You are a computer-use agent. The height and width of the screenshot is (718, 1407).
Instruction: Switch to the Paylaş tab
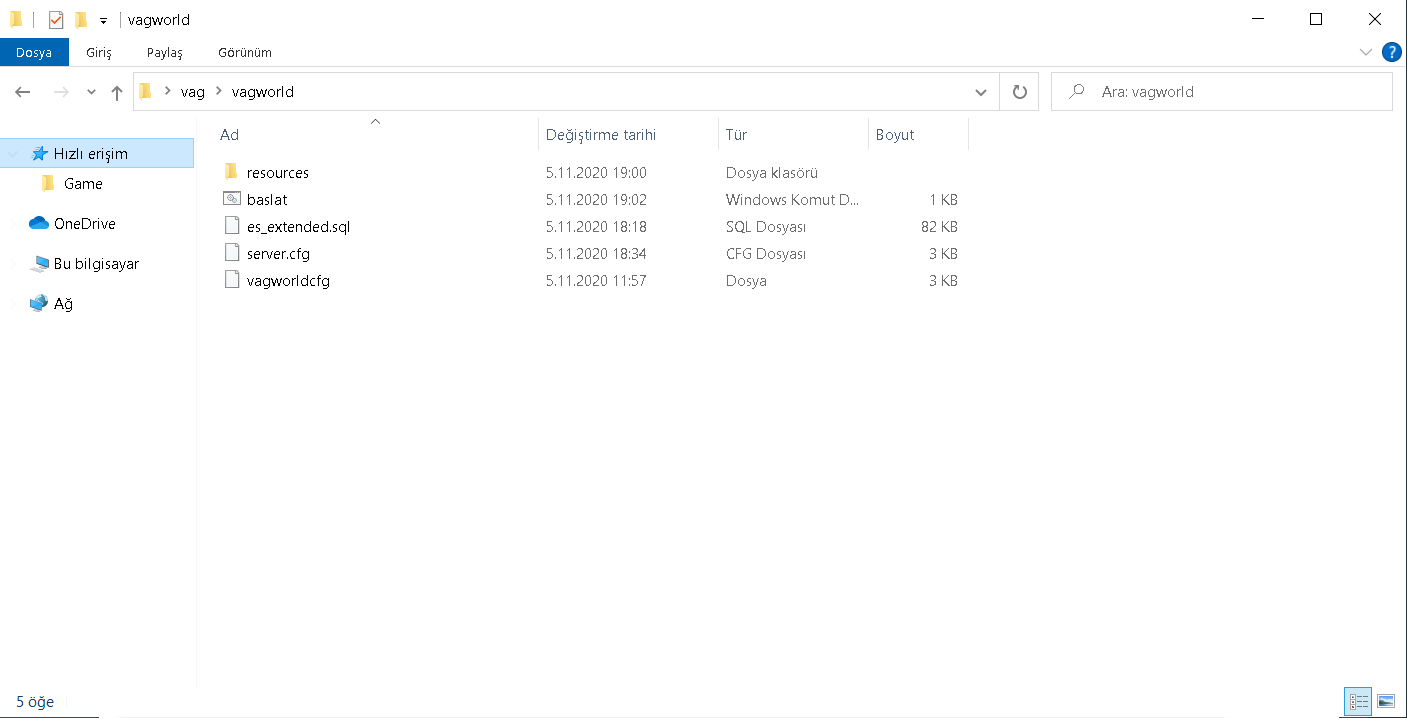tap(164, 52)
